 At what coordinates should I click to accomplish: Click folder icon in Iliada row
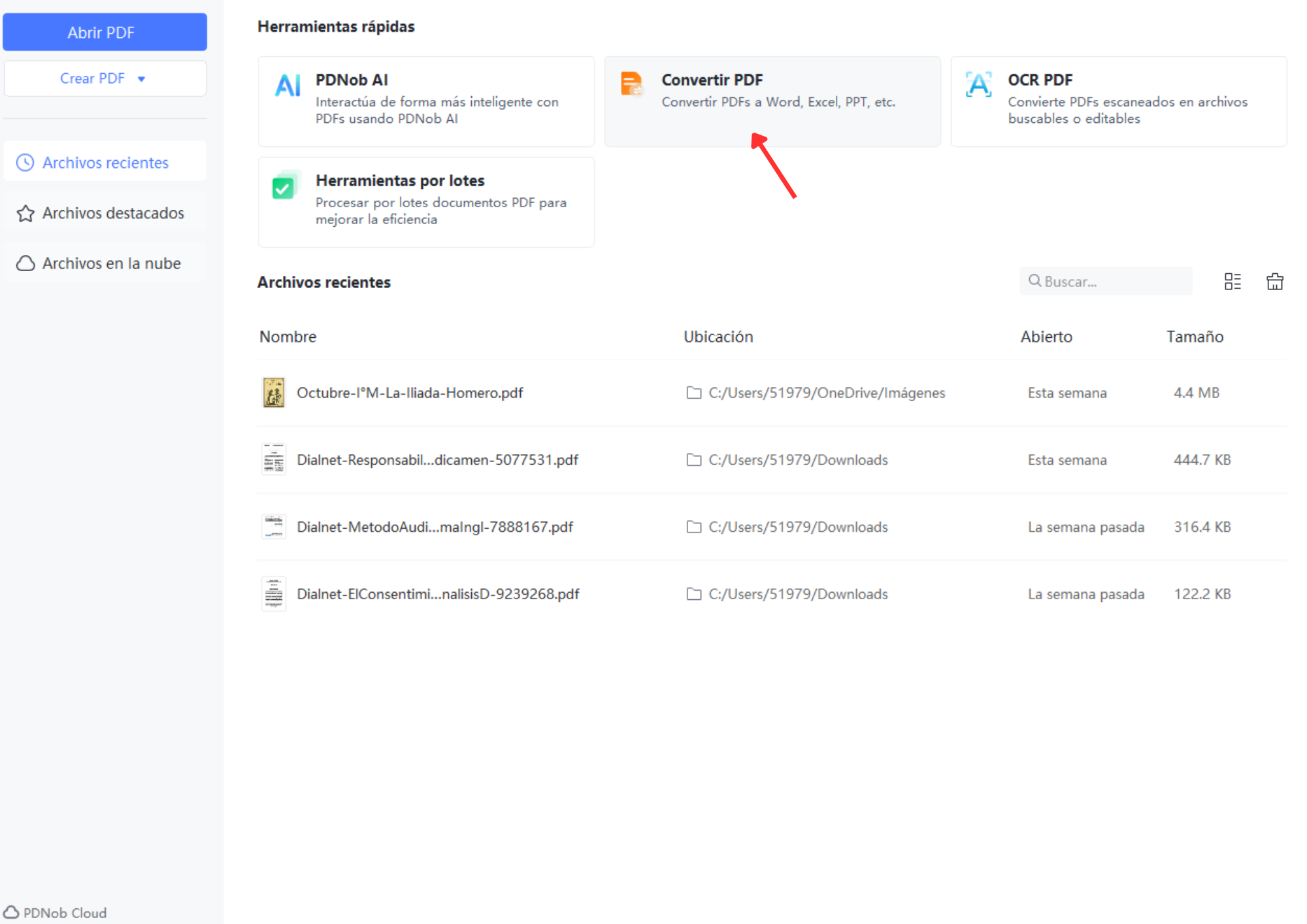694,393
